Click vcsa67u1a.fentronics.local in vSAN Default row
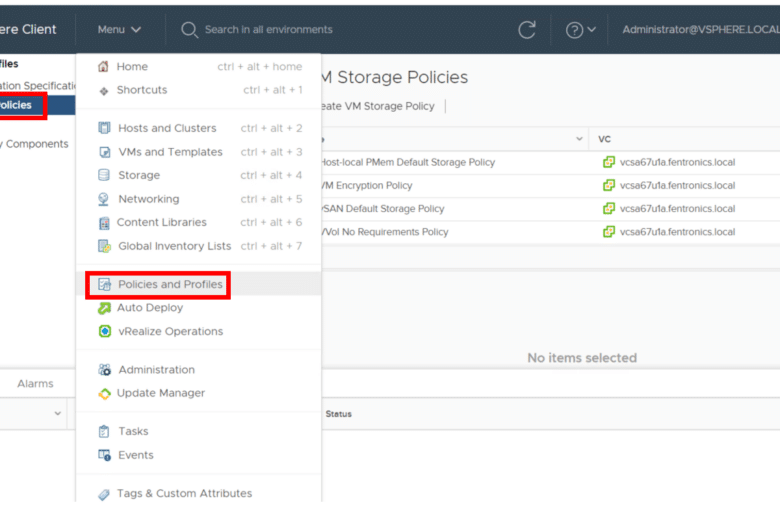780x516 pixels. pos(678,208)
